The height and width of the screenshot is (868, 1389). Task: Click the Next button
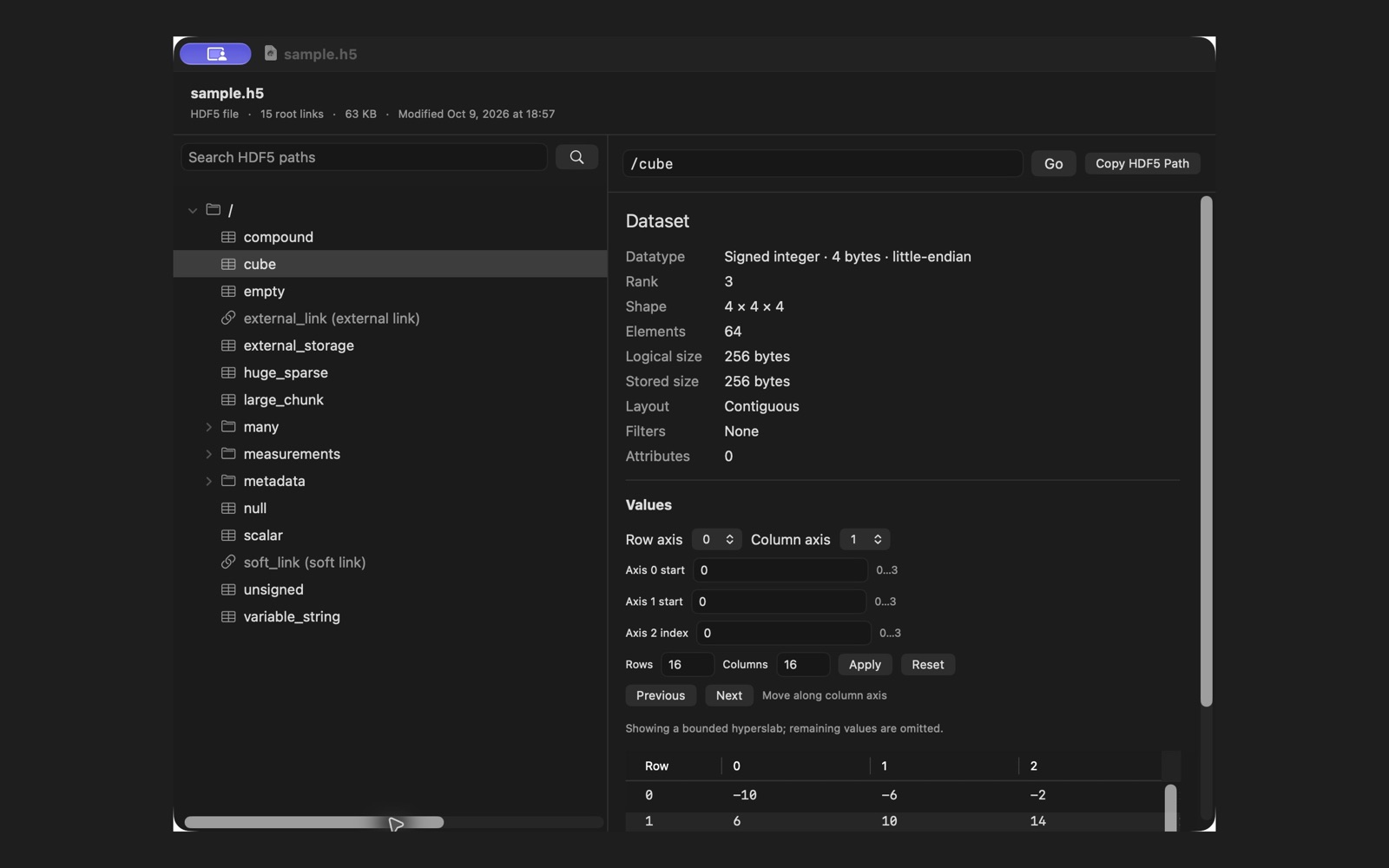point(729,695)
